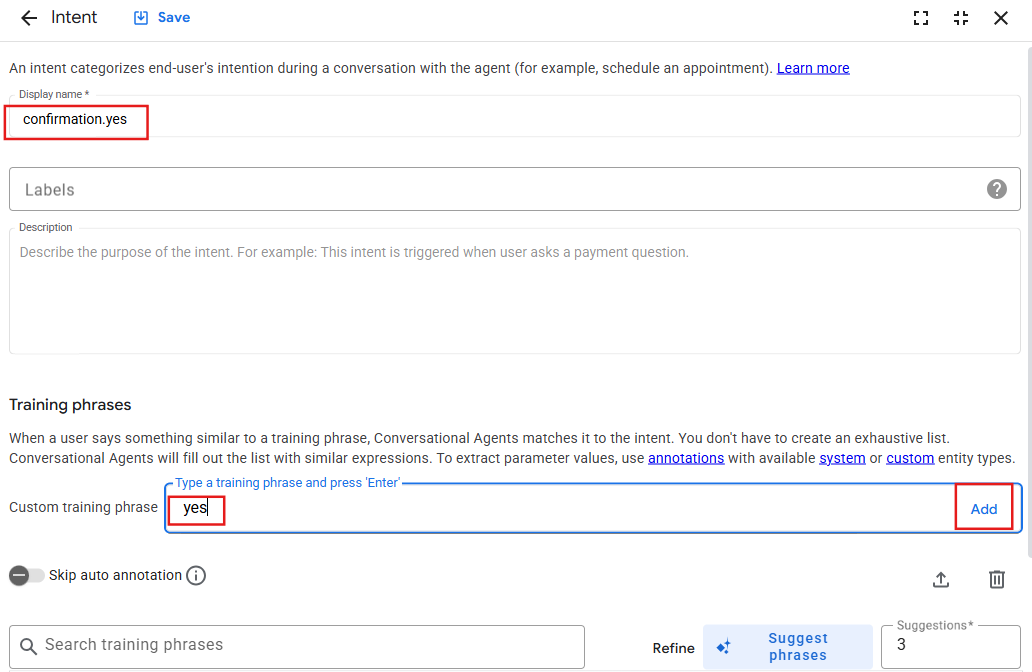This screenshot has width=1032, height=672.
Task: Click the Suggest phrases button
Action: tap(787, 647)
